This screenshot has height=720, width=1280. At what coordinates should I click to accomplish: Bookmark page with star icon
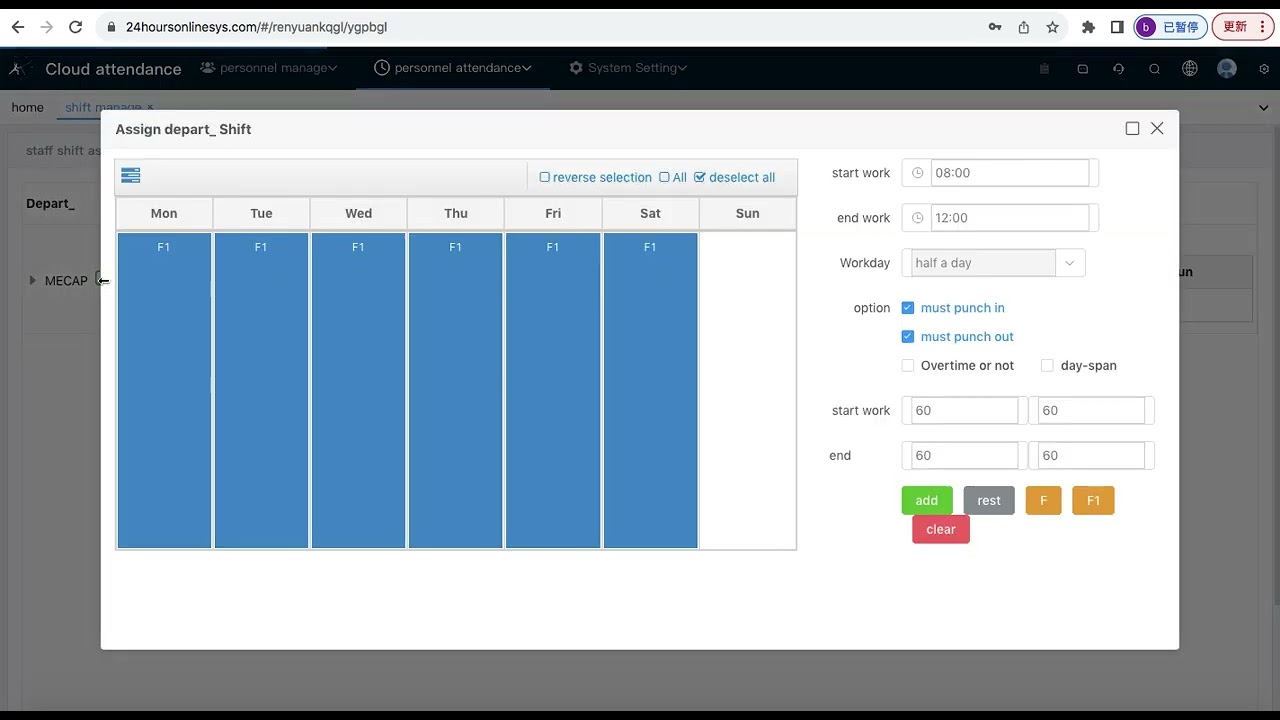(1053, 27)
